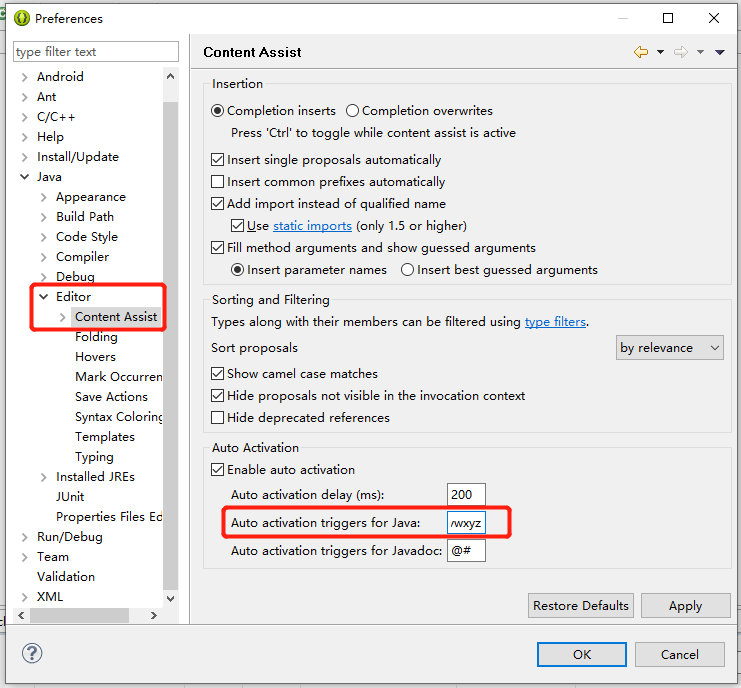Click tree scrollbar down arrow
The height and width of the screenshot is (688, 741).
[171, 598]
